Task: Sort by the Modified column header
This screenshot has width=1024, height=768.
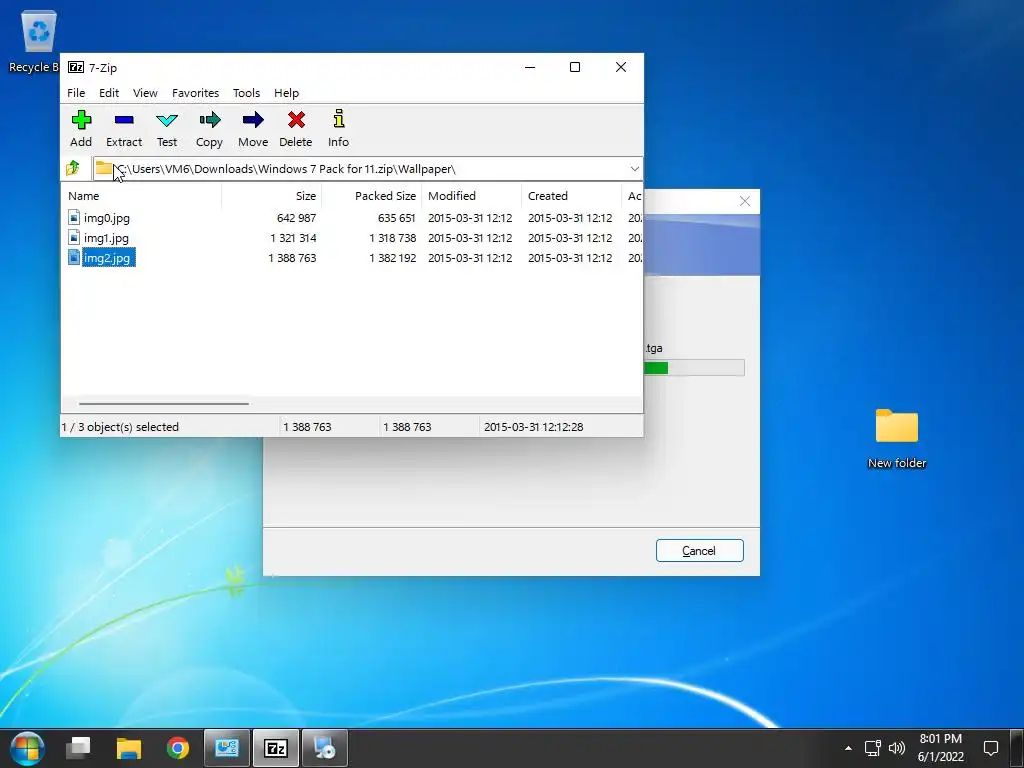Action: (x=472, y=196)
